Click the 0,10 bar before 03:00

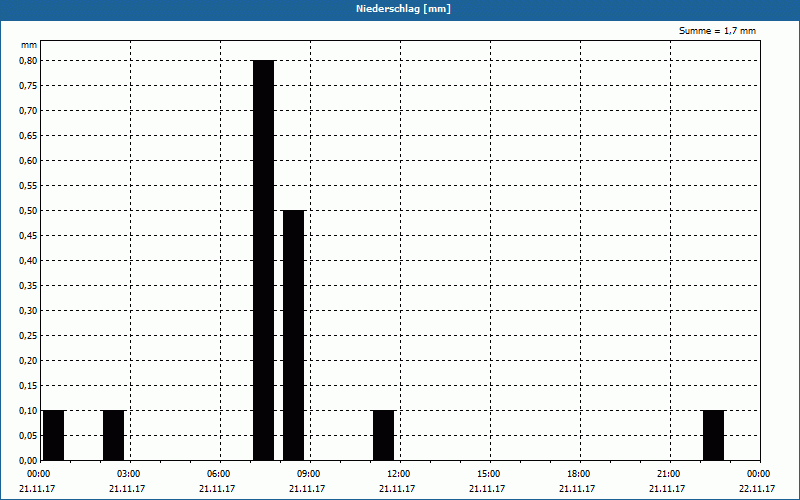(x=114, y=435)
